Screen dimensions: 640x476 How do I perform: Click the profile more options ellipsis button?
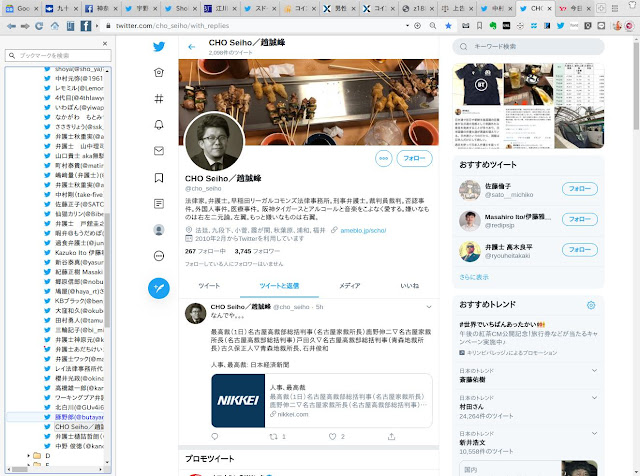pyautogui.click(x=384, y=158)
